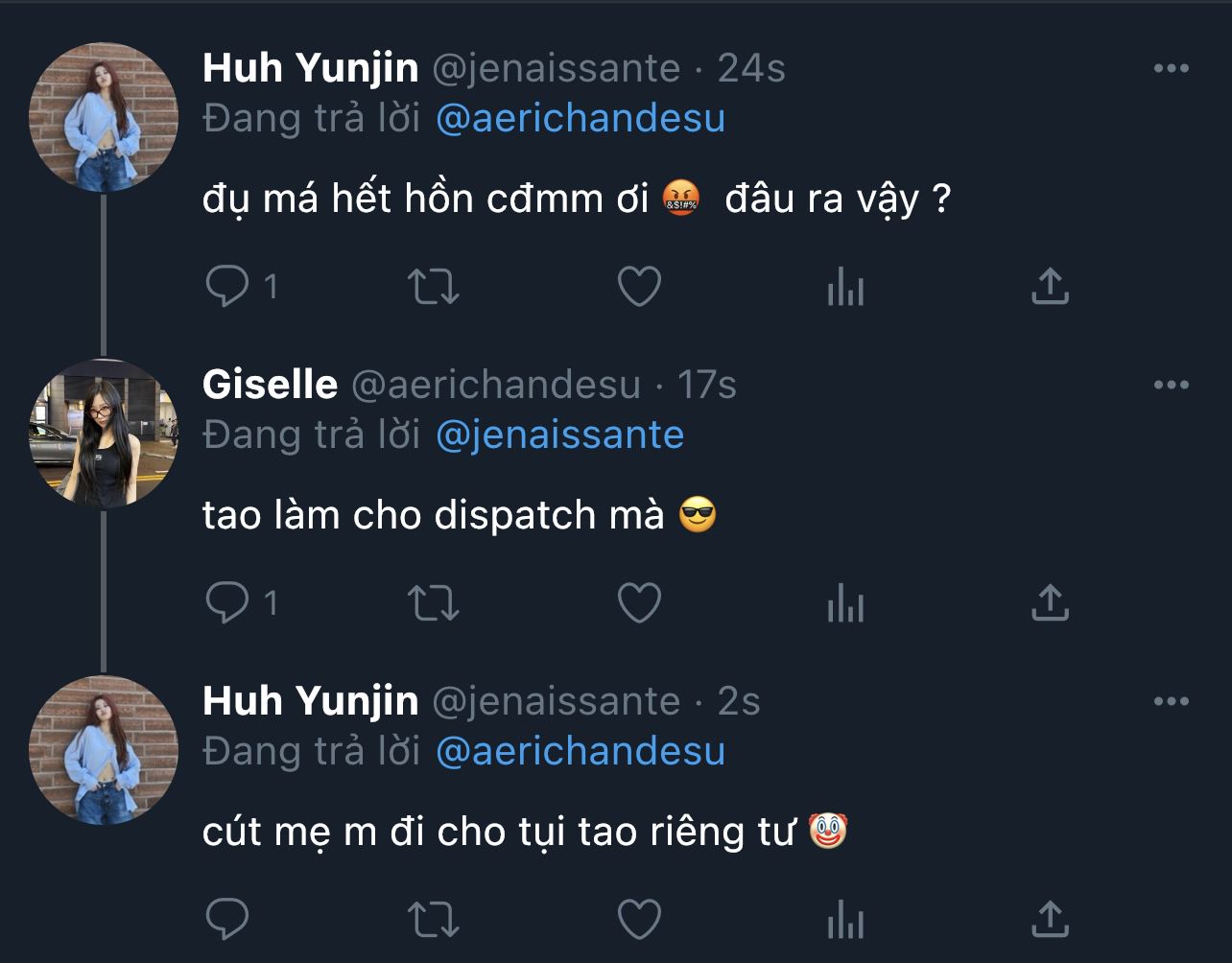Retweet Huh Yunjin's first tweet
This screenshot has height=963, width=1232.
point(434,286)
